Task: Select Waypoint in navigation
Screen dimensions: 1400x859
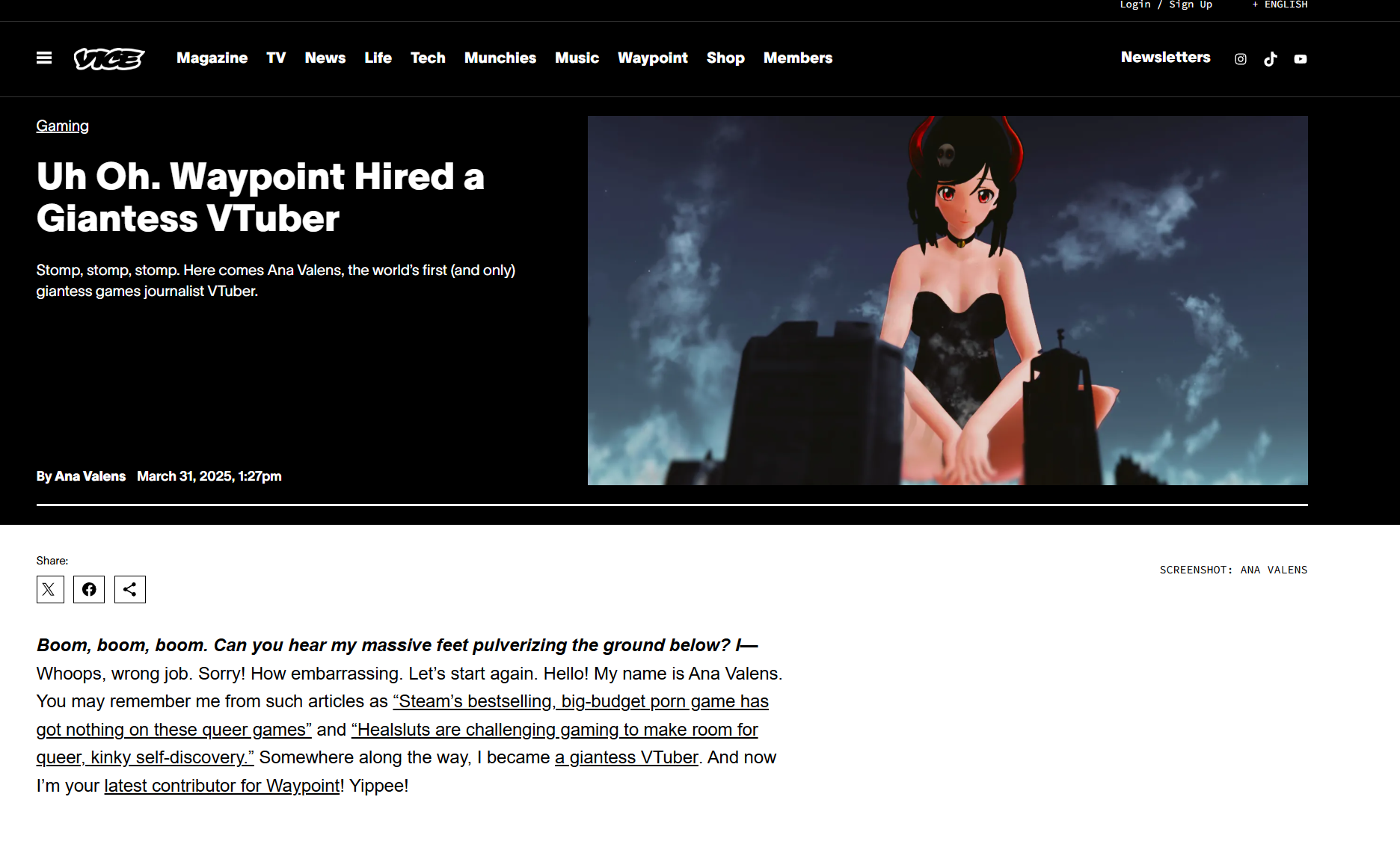Action: tap(652, 58)
